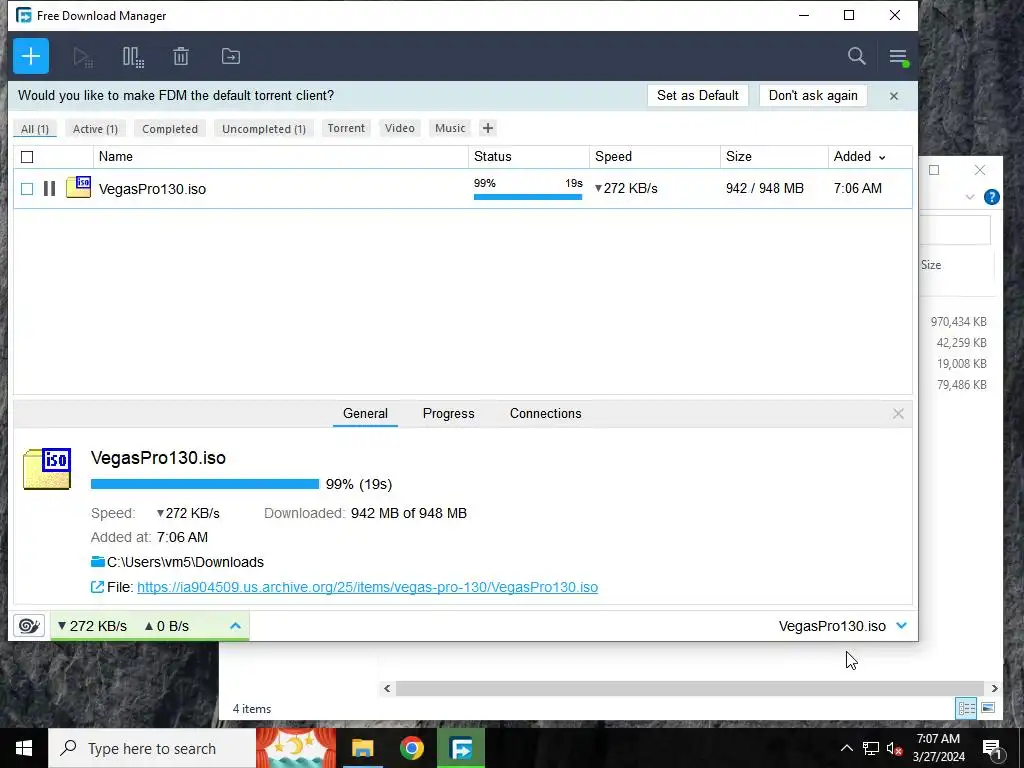Launch Google Chrome from taskbar
This screenshot has width=1024, height=768.
pos(412,748)
